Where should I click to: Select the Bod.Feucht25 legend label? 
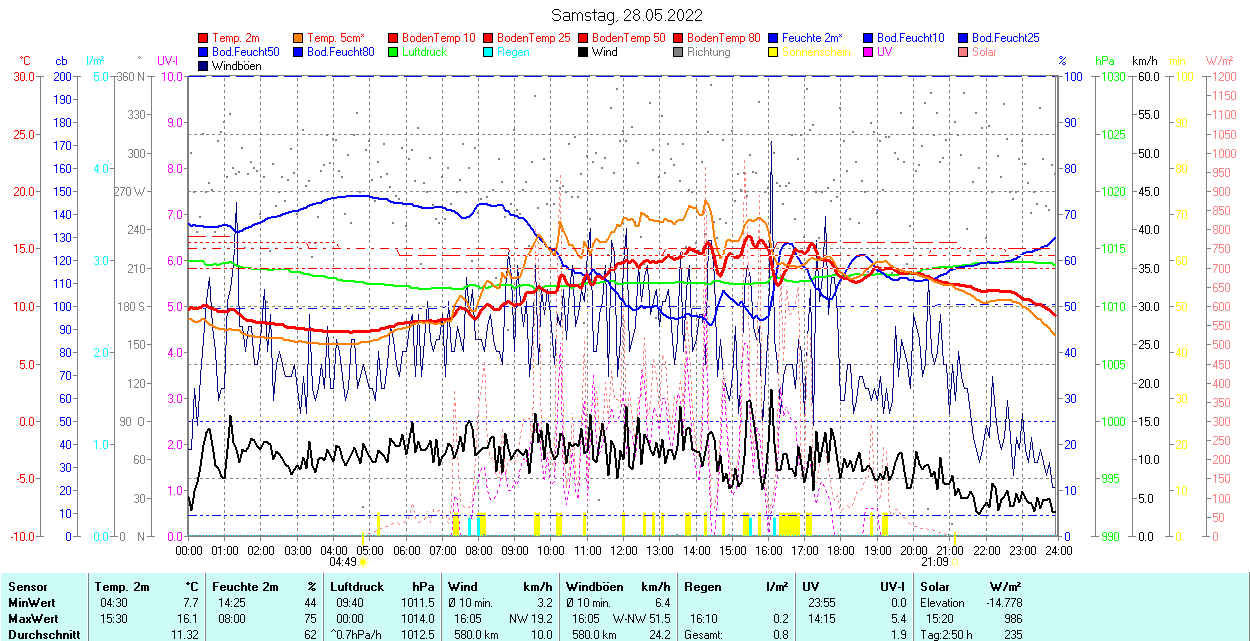1005,38
